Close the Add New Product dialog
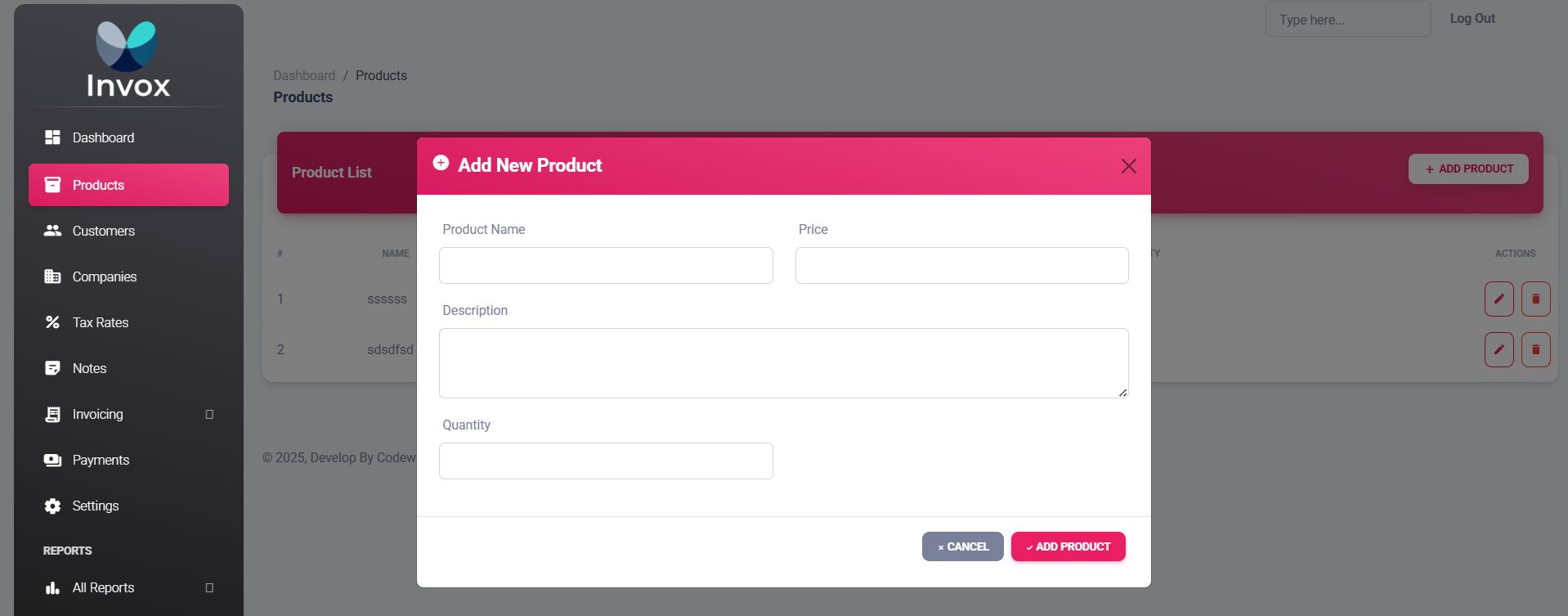The height and width of the screenshot is (616, 1568). pyautogui.click(x=1128, y=166)
